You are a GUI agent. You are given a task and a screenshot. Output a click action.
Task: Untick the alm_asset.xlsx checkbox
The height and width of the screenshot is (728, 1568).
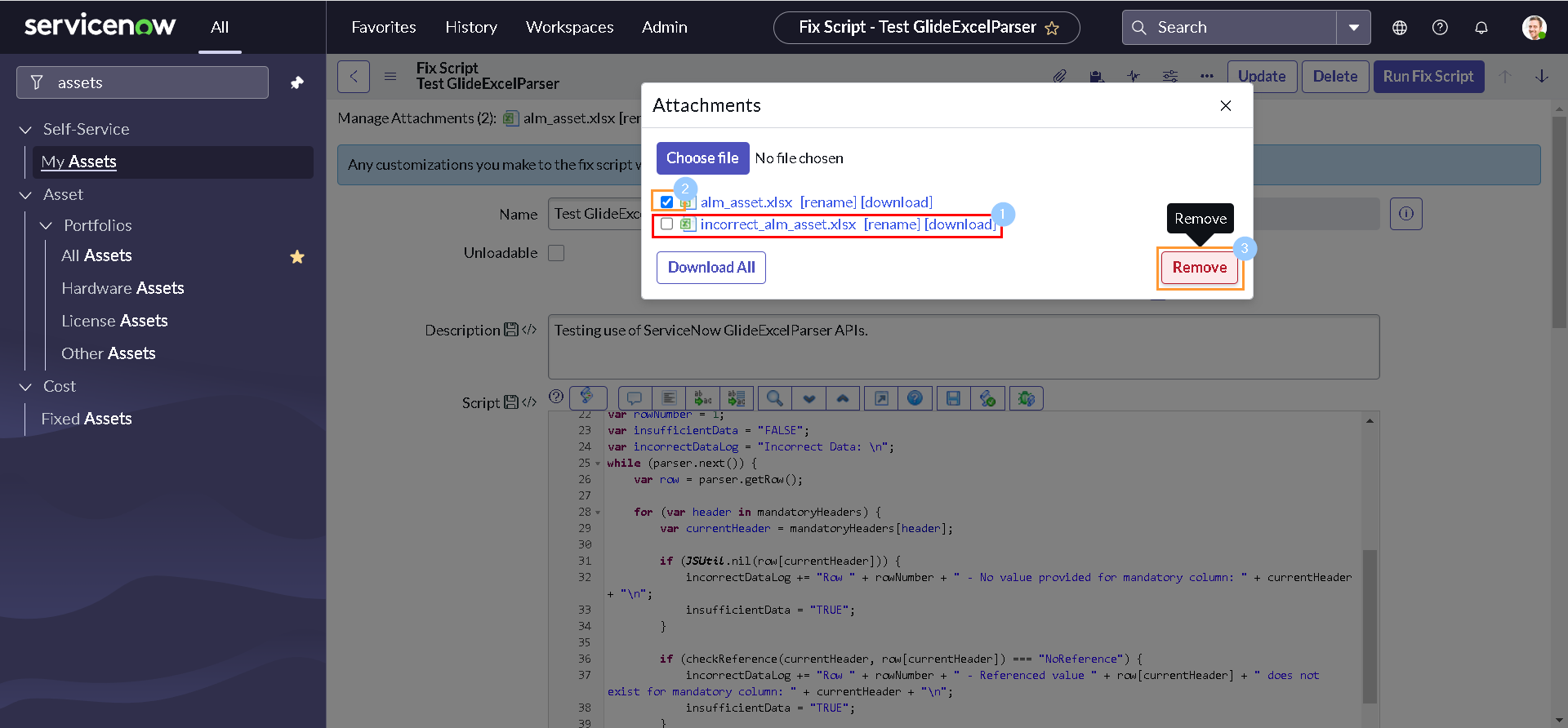coord(667,202)
